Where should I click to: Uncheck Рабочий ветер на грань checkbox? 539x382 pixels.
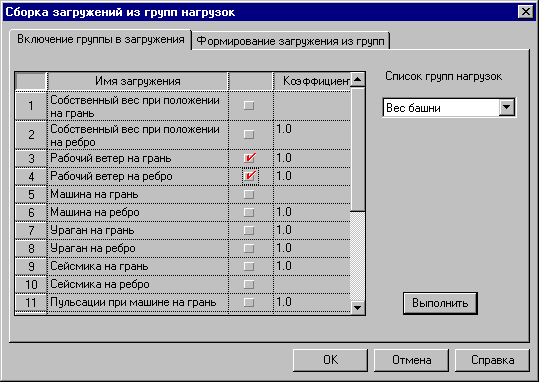point(250,158)
